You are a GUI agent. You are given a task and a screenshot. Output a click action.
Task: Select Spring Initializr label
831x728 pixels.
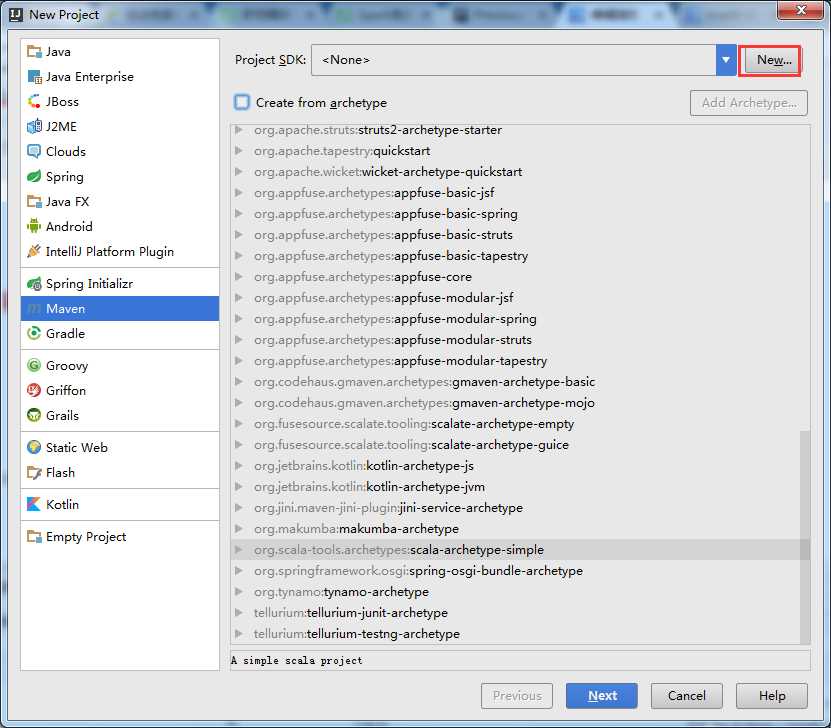click(x=90, y=283)
